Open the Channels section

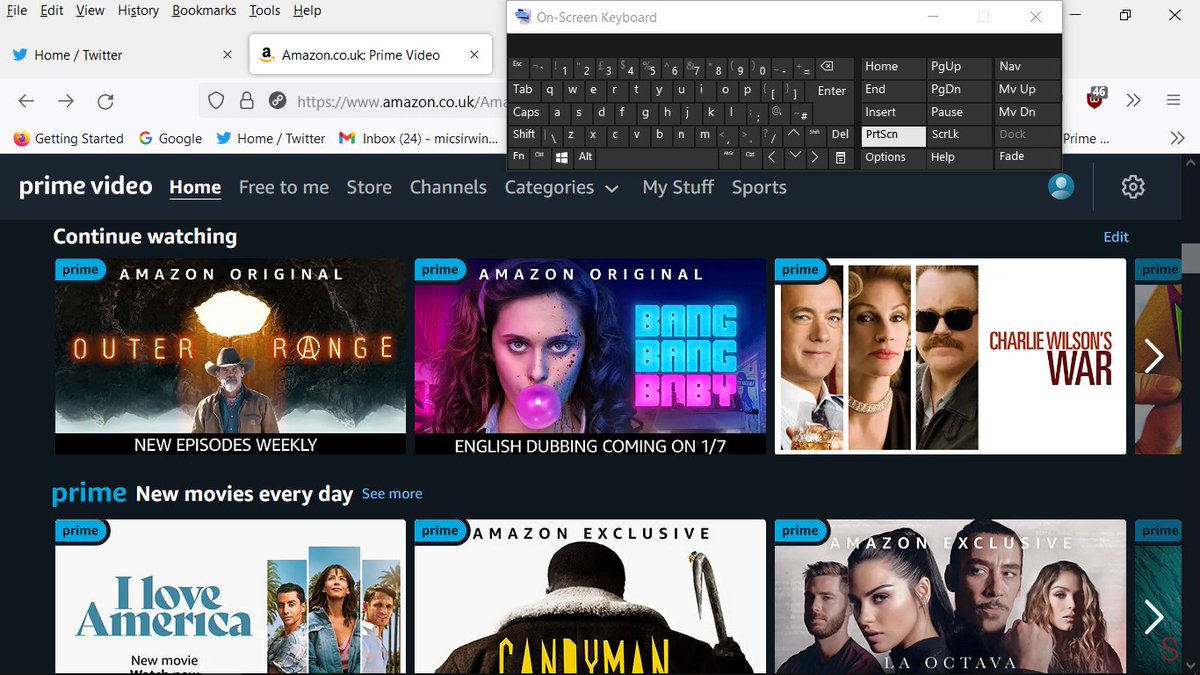(448, 187)
